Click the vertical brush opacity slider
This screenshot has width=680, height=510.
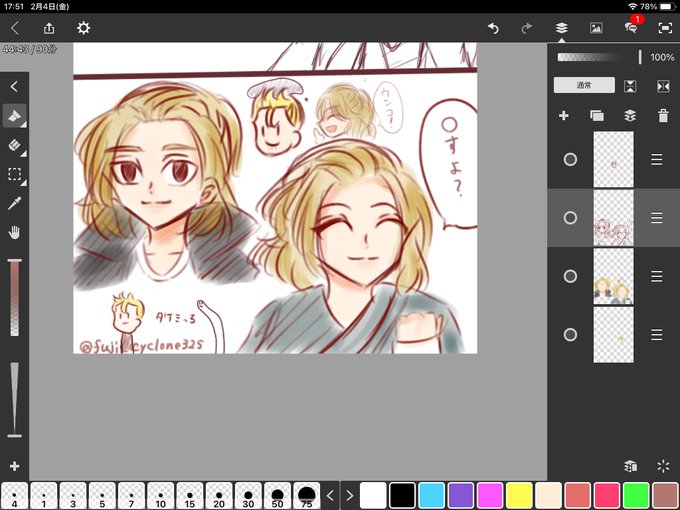click(x=14, y=298)
